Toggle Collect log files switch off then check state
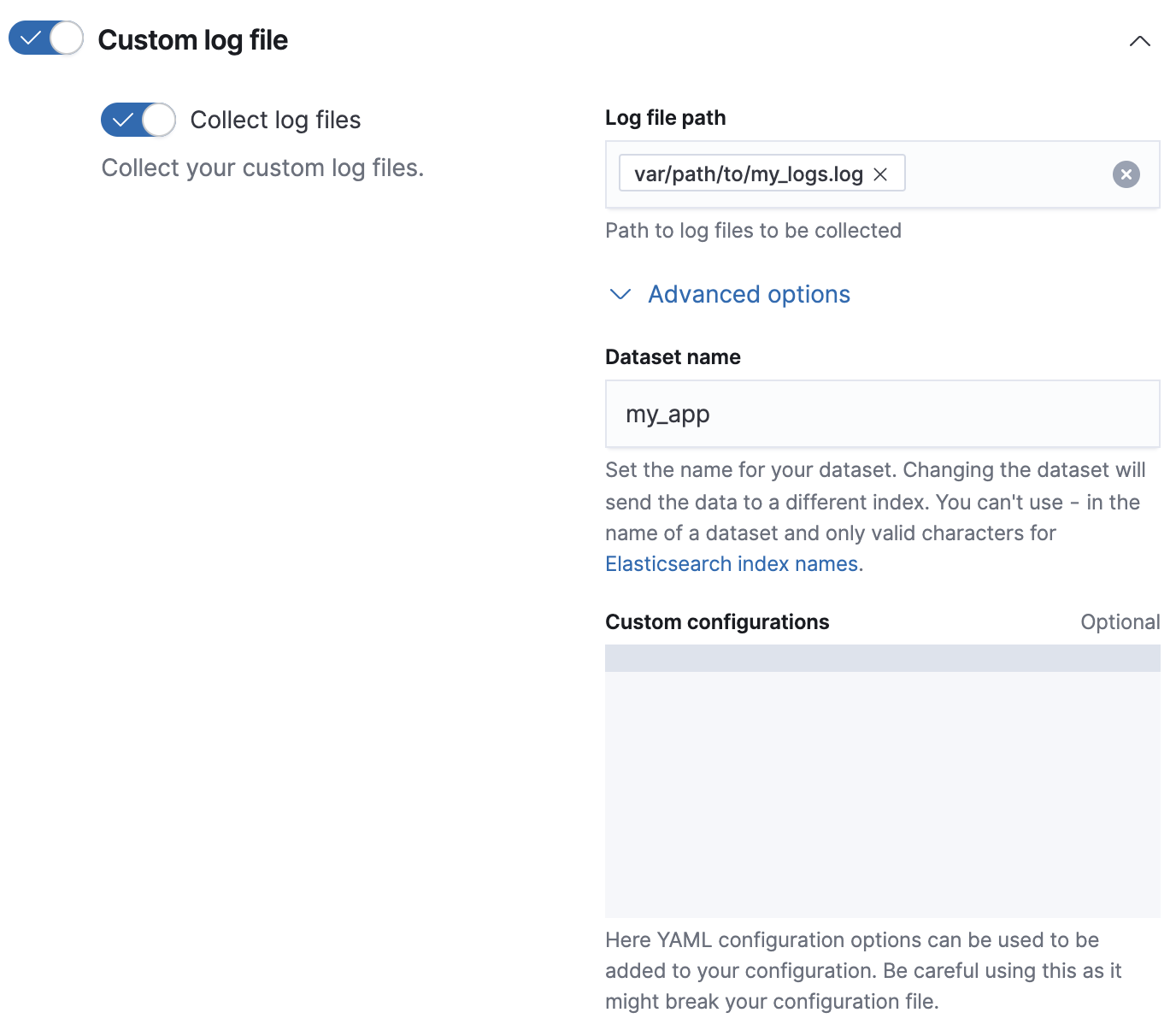This screenshot has height=1036, width=1176. pos(137,120)
